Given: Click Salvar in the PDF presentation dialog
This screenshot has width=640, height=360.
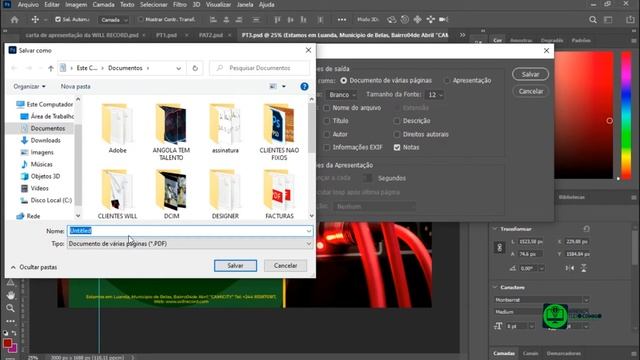Looking at the screenshot, I should [530, 74].
